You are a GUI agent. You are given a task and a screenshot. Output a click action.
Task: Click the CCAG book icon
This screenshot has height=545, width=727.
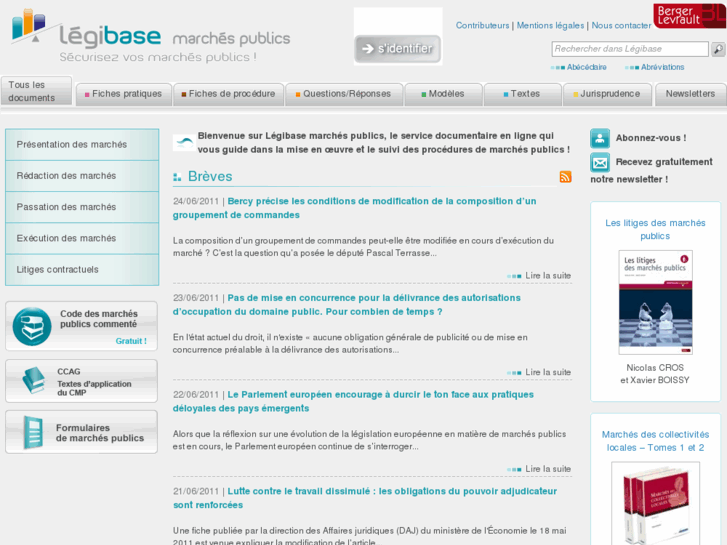(34, 380)
